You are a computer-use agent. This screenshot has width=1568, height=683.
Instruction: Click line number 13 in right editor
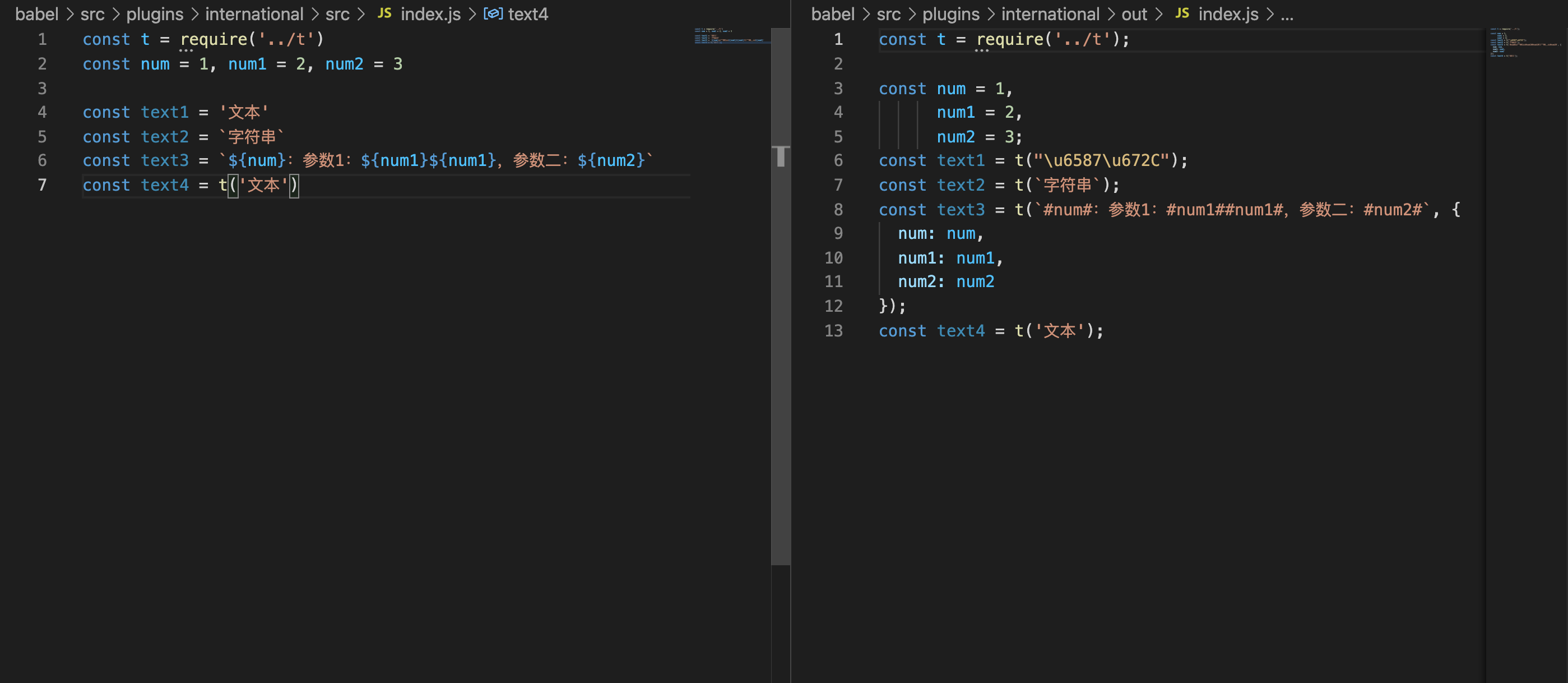(x=833, y=331)
